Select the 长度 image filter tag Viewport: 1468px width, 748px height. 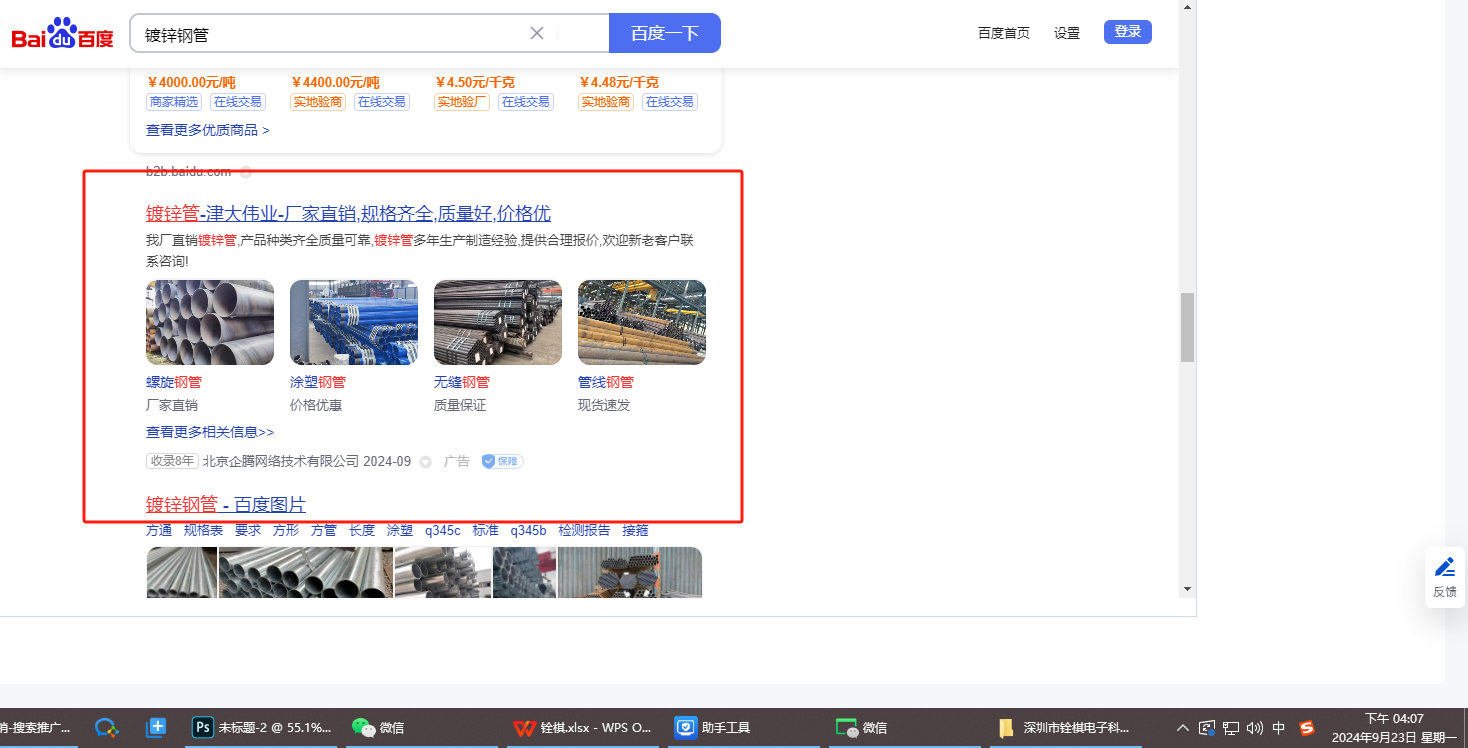362,530
